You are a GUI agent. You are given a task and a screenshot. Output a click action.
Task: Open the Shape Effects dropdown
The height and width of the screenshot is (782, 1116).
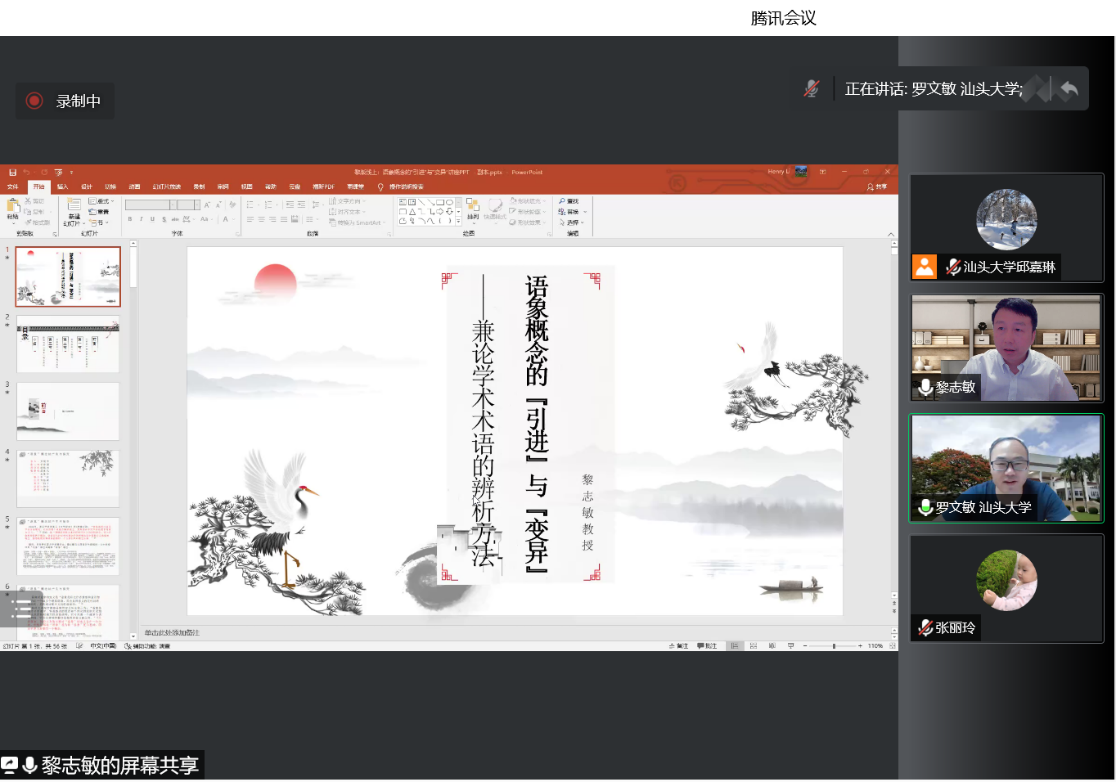[527, 223]
